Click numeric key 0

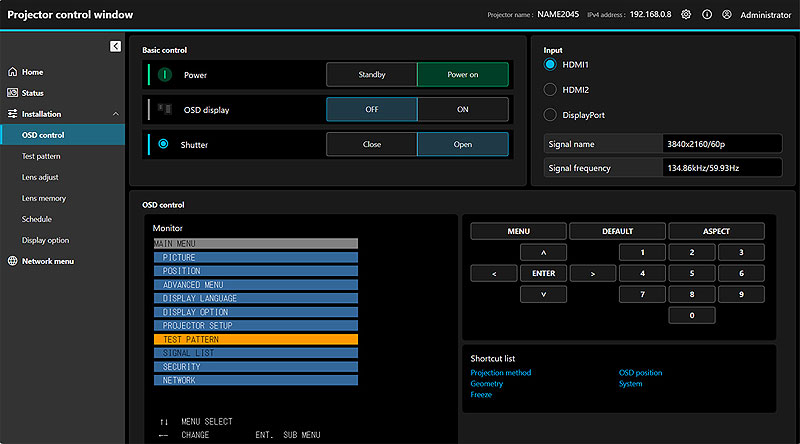tap(692, 315)
